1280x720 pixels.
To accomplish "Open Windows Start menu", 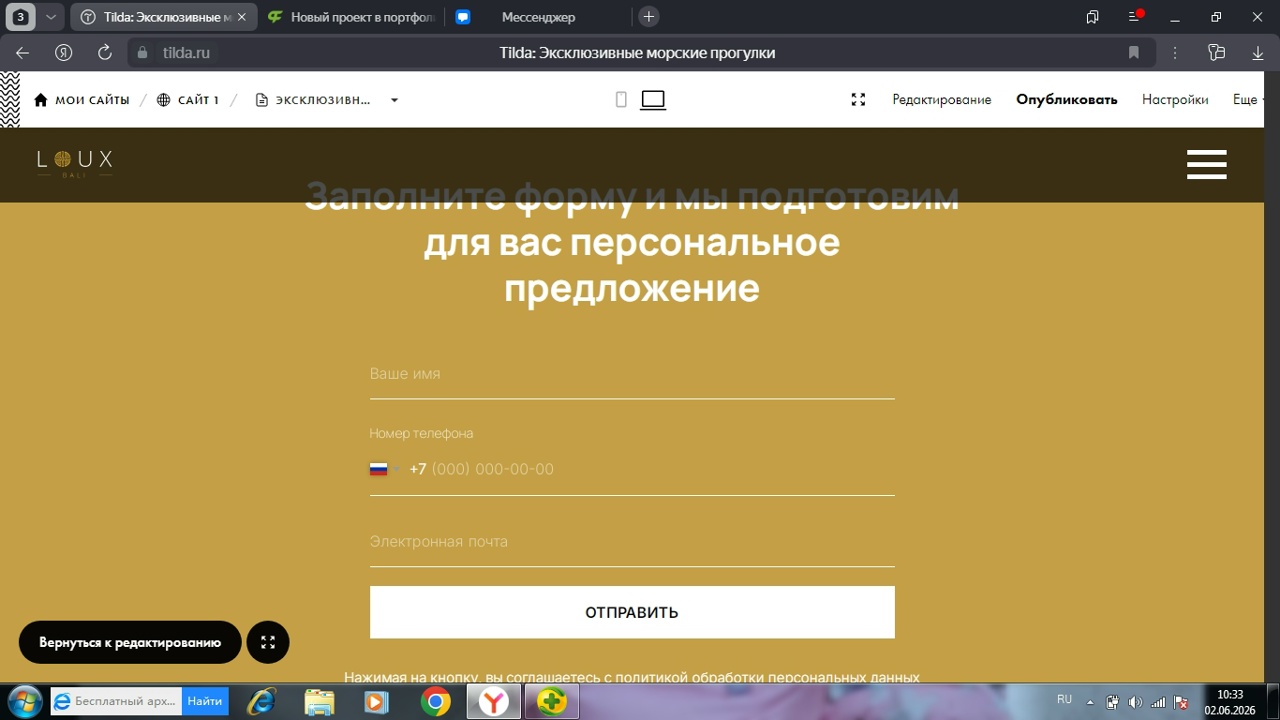I will [23, 701].
